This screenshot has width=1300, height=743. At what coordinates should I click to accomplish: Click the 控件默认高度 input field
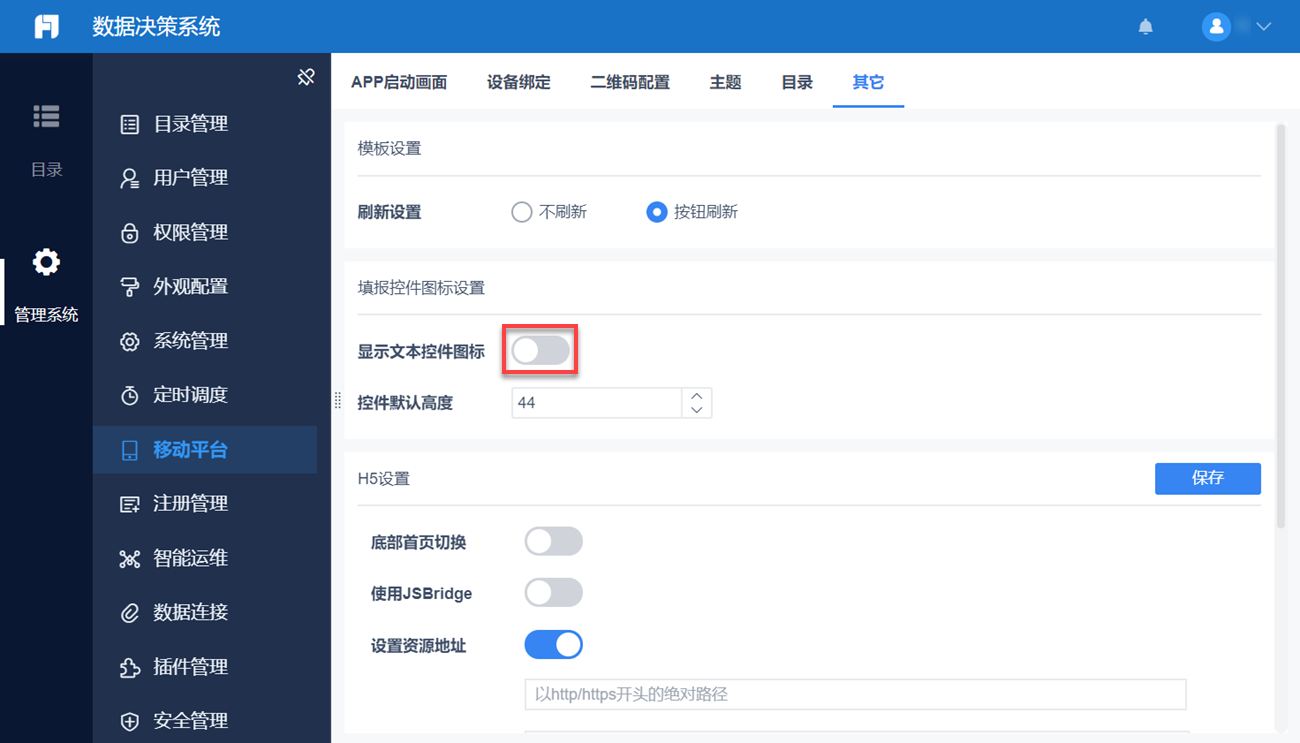(597, 403)
